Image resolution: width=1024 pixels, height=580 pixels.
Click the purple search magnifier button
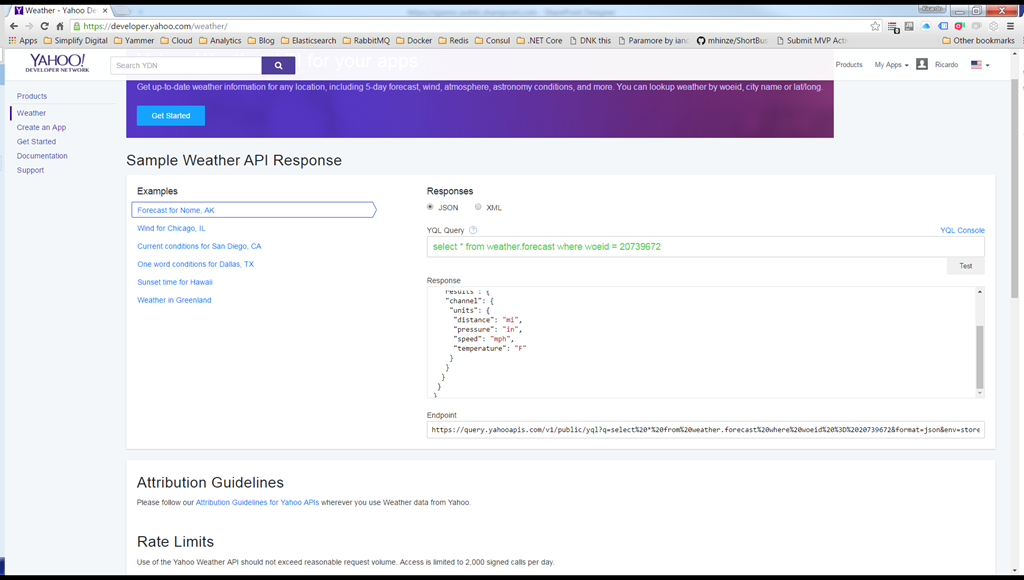click(278, 65)
